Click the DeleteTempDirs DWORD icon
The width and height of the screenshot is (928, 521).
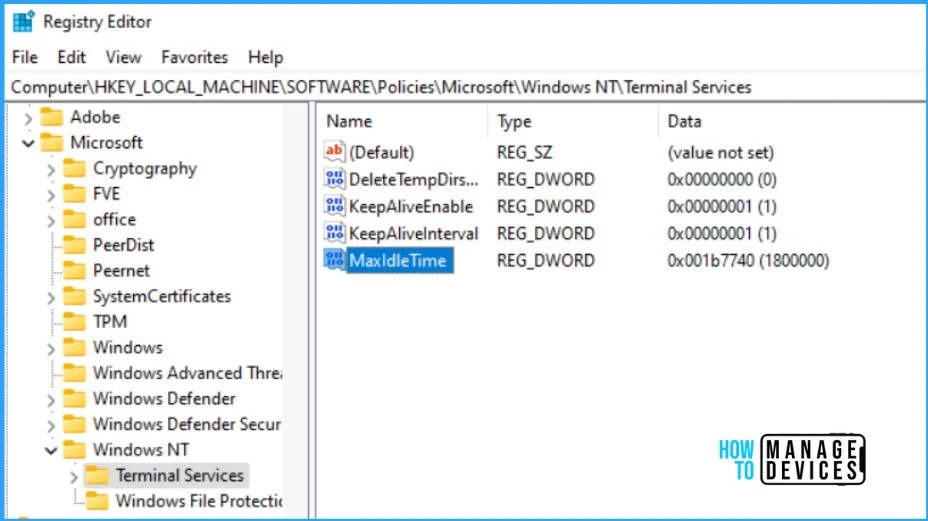(334, 179)
